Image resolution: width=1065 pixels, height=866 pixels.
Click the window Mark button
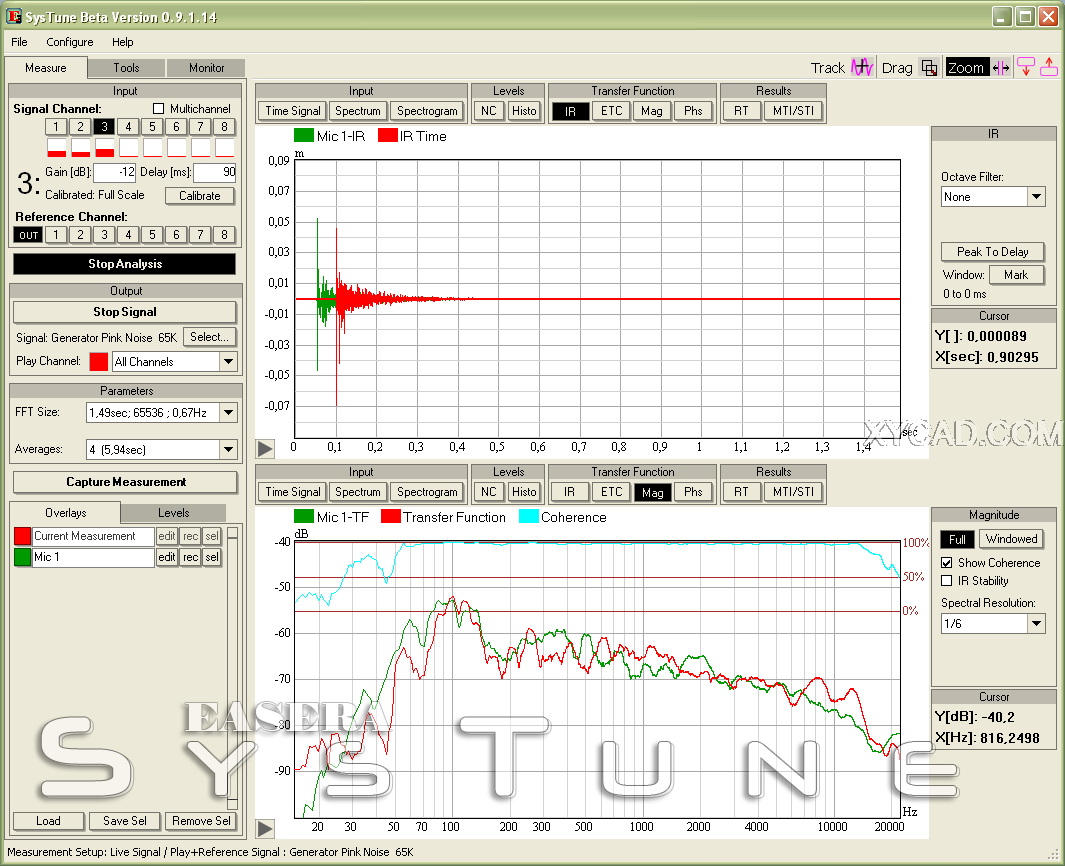click(1016, 275)
